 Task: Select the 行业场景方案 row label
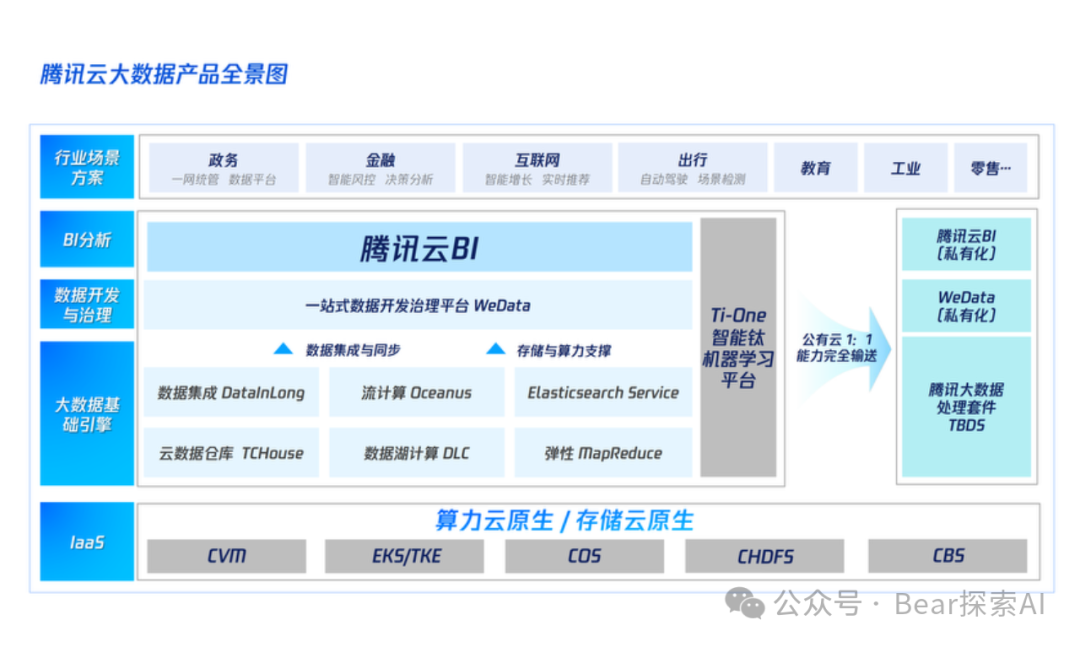tap(87, 167)
